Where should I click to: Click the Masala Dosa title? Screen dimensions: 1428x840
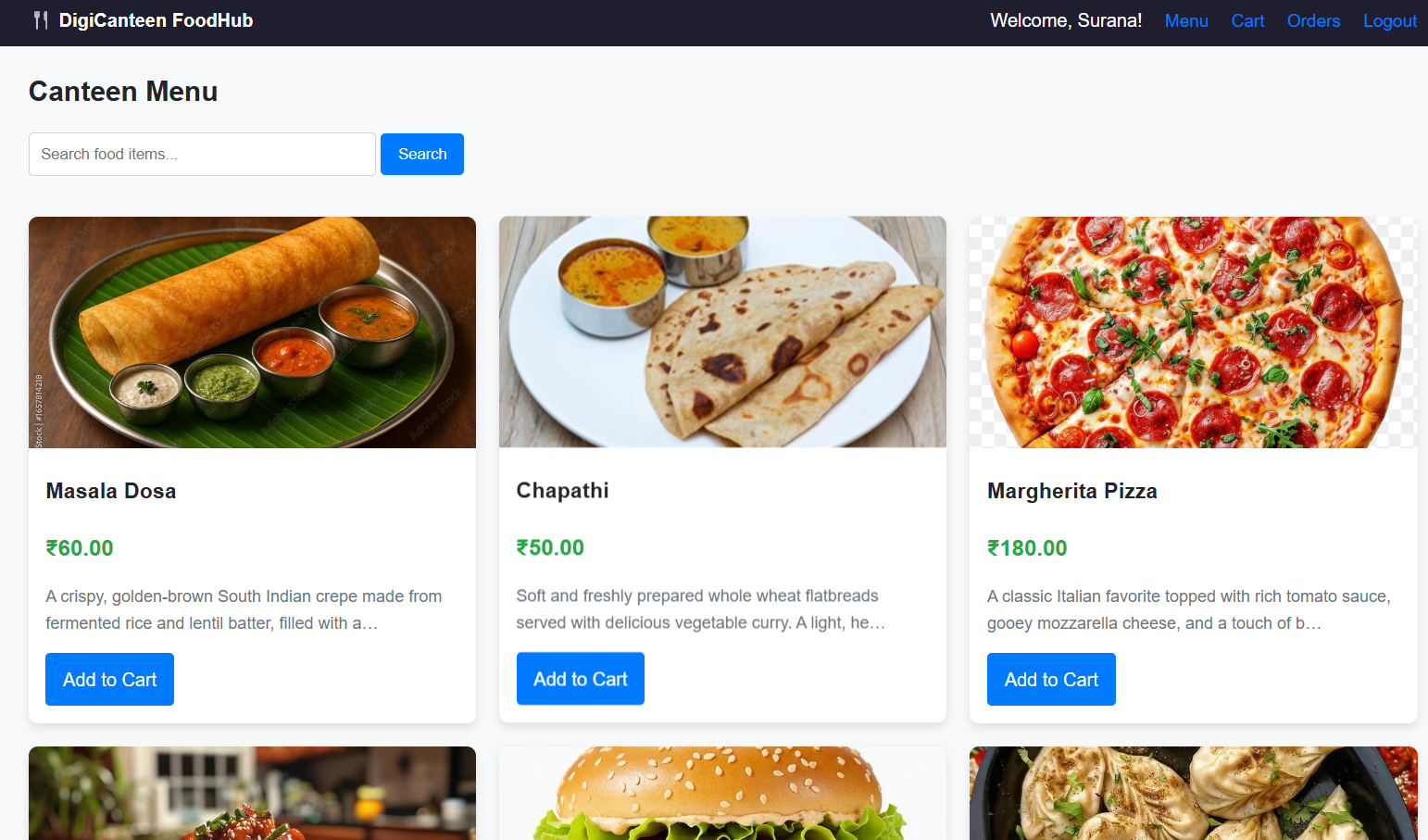pos(111,491)
